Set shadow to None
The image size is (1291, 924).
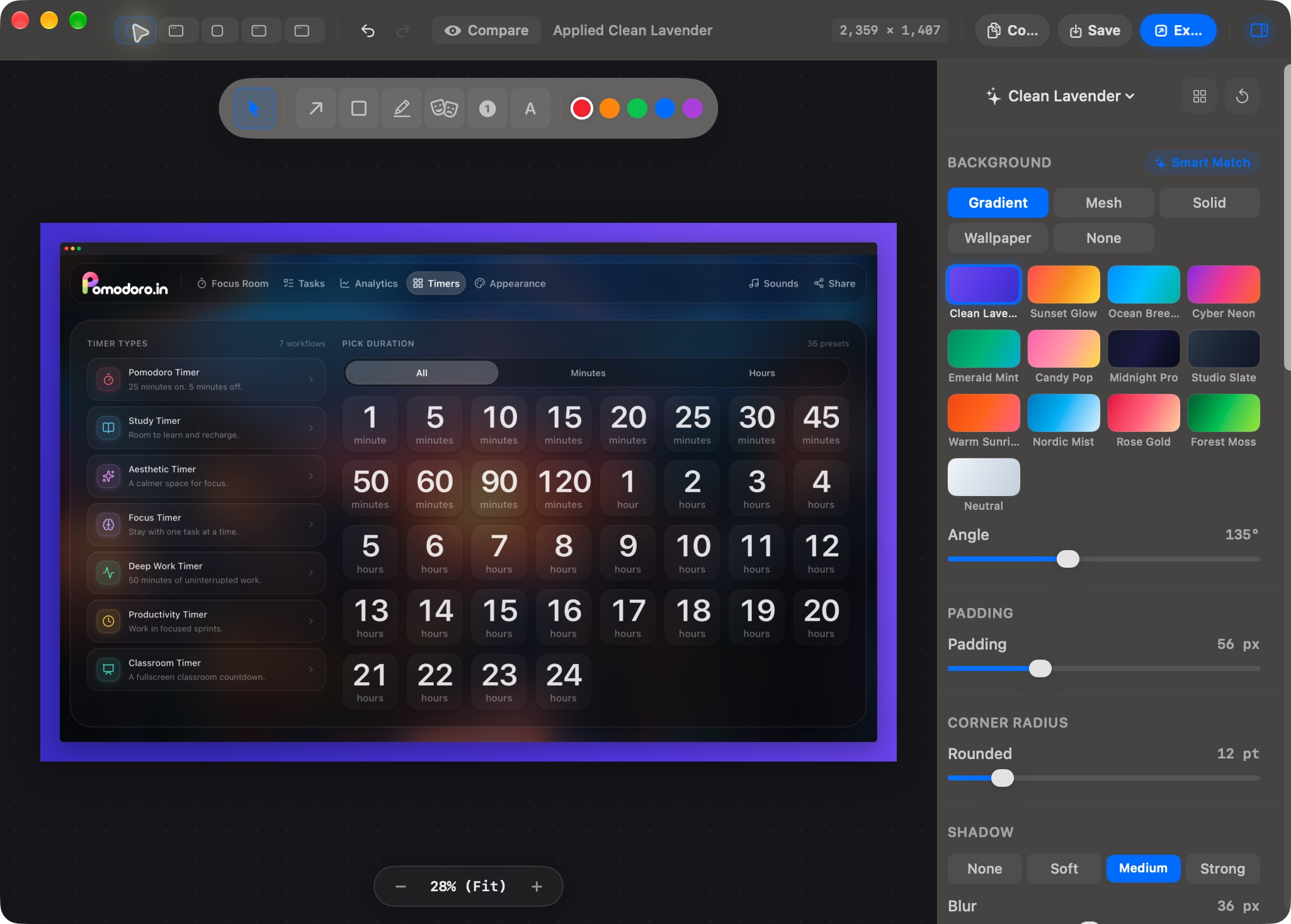(x=984, y=869)
